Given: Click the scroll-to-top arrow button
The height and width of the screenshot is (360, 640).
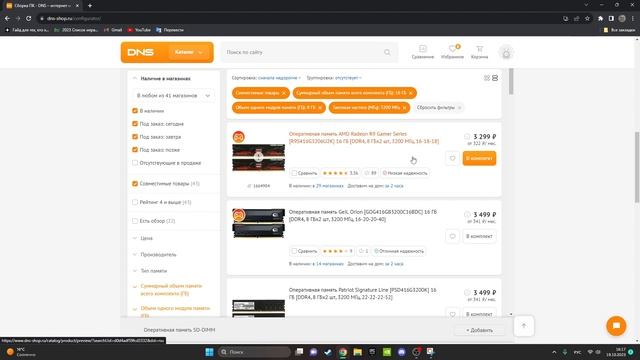Looking at the screenshot, I should (x=524, y=326).
